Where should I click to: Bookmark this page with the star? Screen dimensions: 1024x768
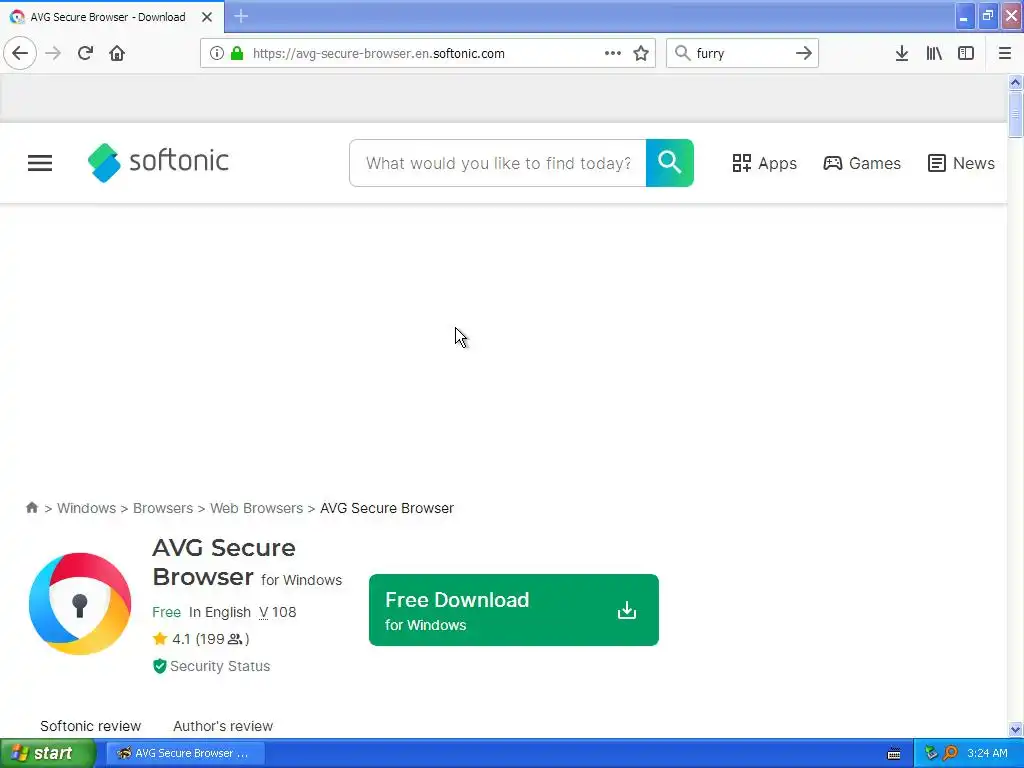pyautogui.click(x=641, y=53)
